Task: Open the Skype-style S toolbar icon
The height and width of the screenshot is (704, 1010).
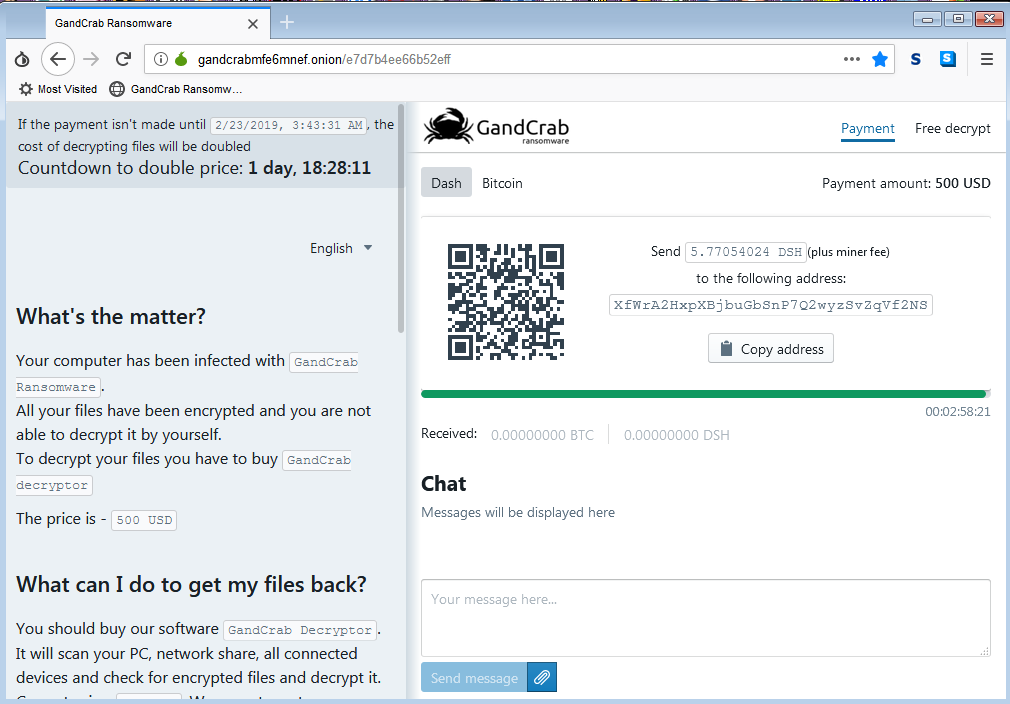Action: 948,59
